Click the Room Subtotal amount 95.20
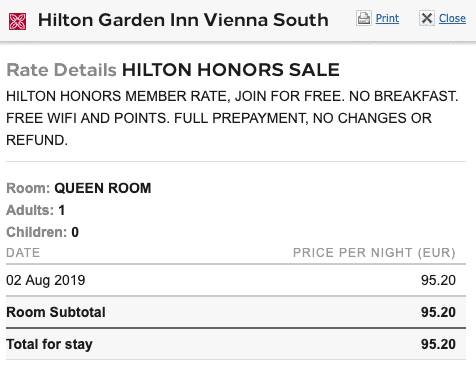The image size is (476, 370). 438,312
